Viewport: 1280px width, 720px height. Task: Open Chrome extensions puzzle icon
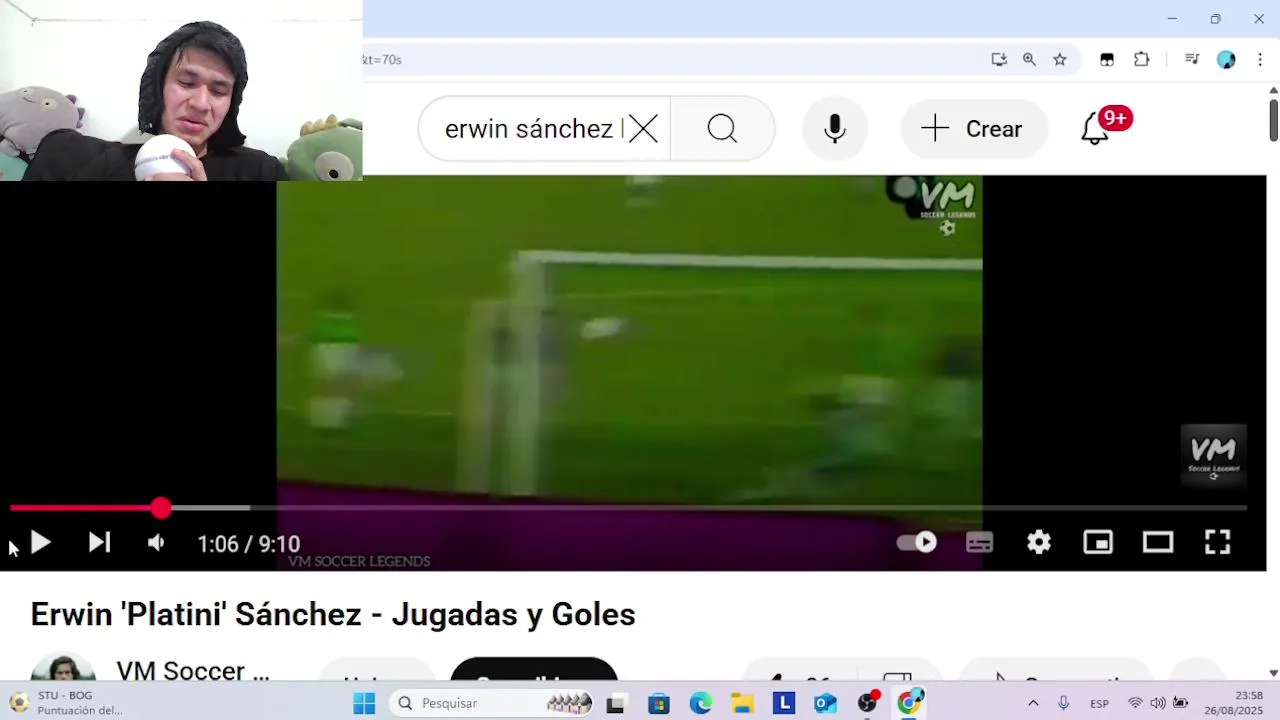(1142, 60)
